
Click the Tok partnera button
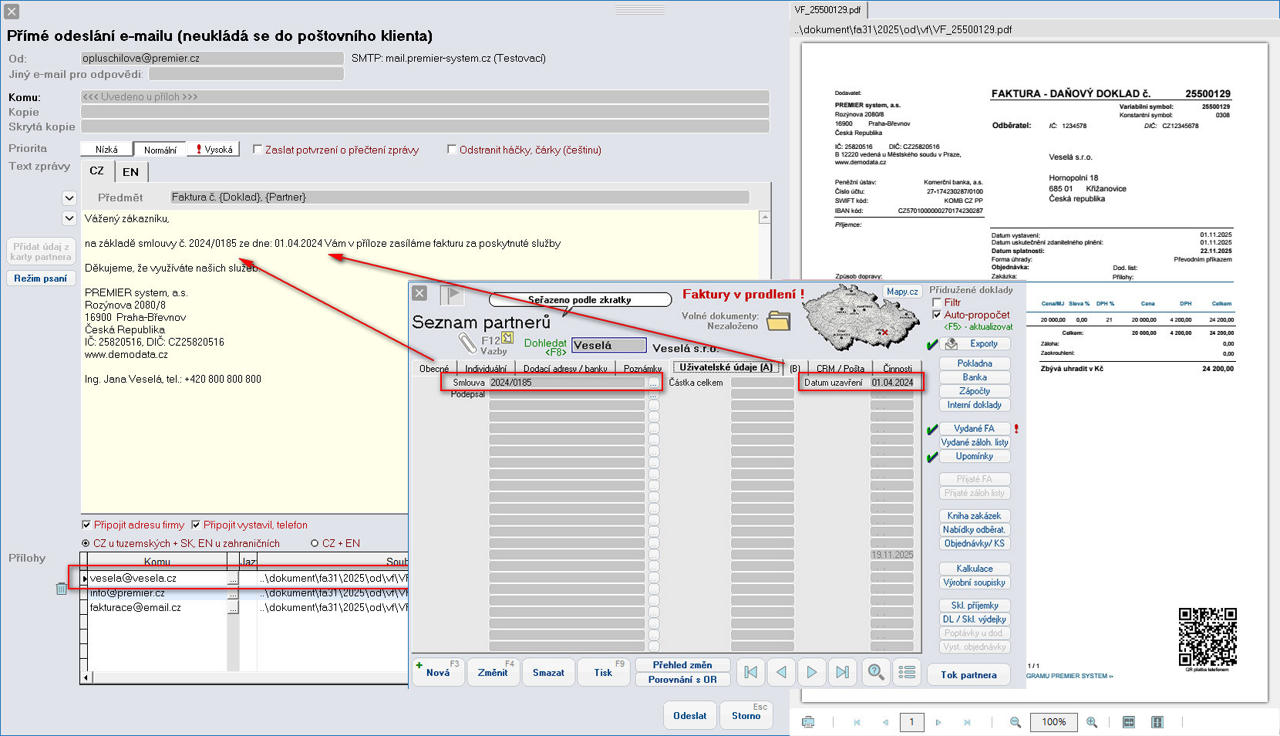pyautogui.click(x=968, y=674)
